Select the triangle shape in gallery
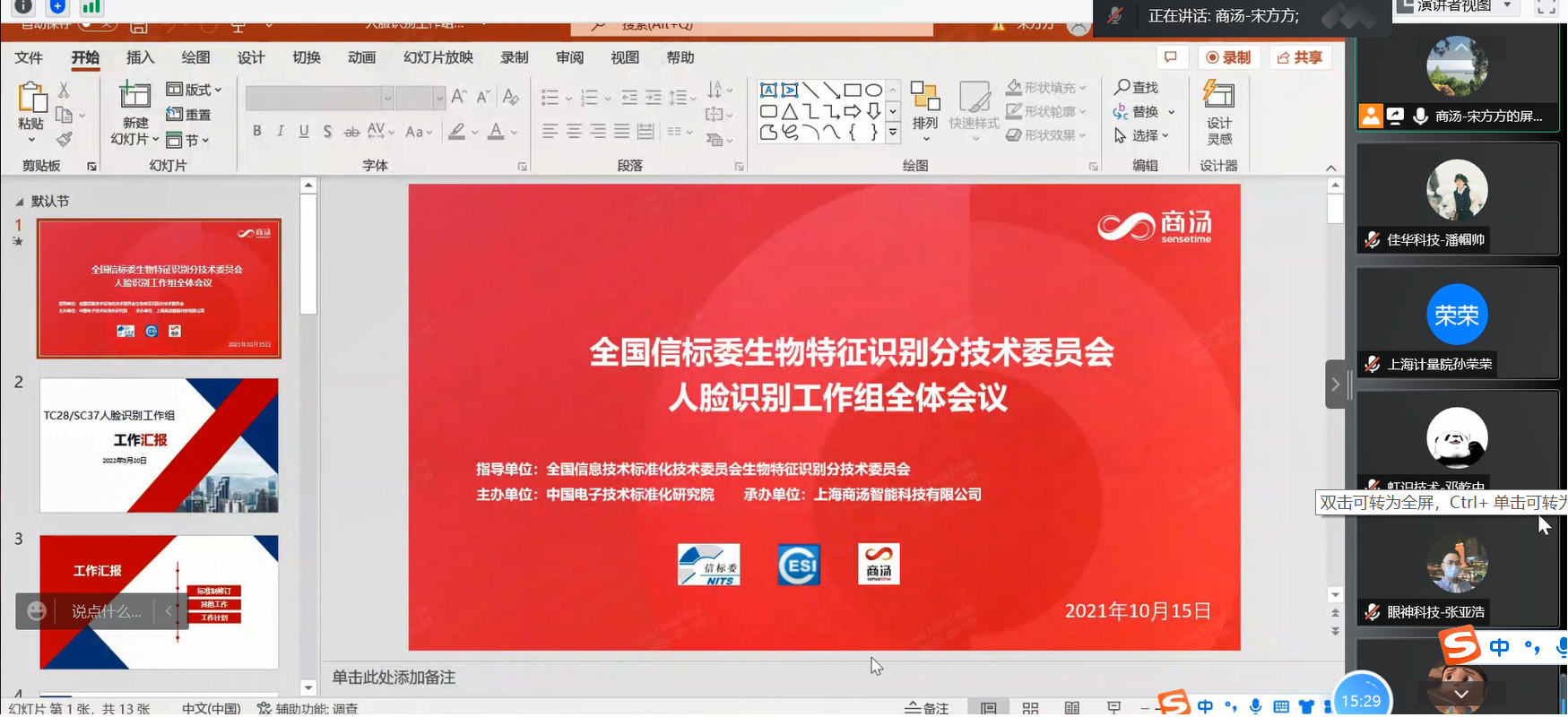This screenshot has width=1568, height=717. pos(789,112)
